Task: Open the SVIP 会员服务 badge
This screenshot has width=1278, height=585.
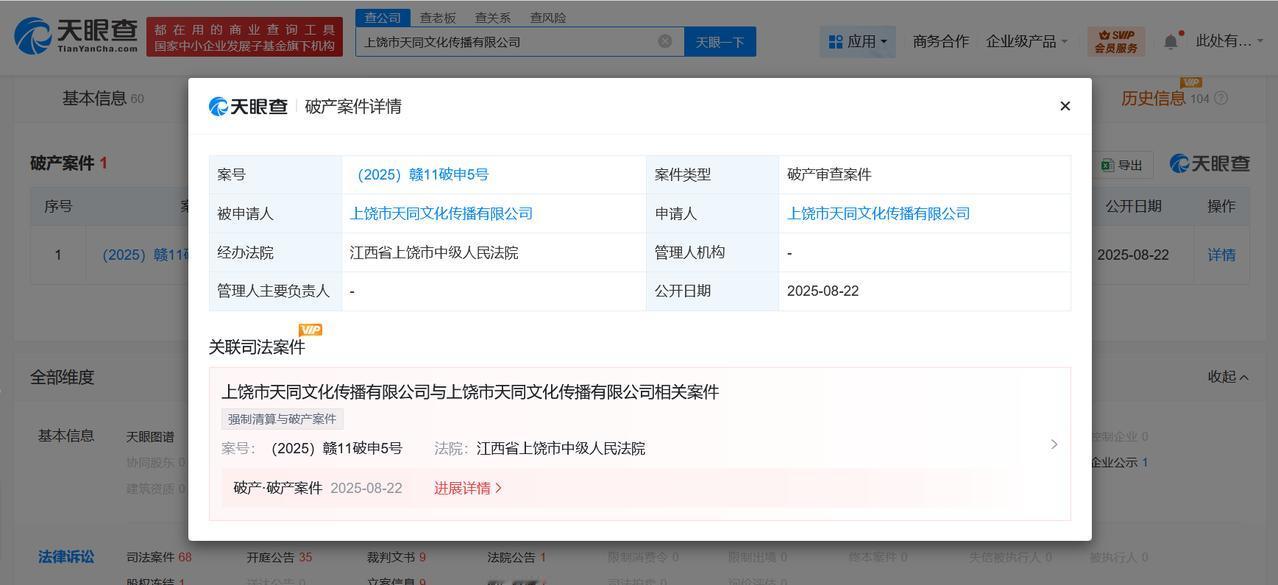Action: [1116, 42]
